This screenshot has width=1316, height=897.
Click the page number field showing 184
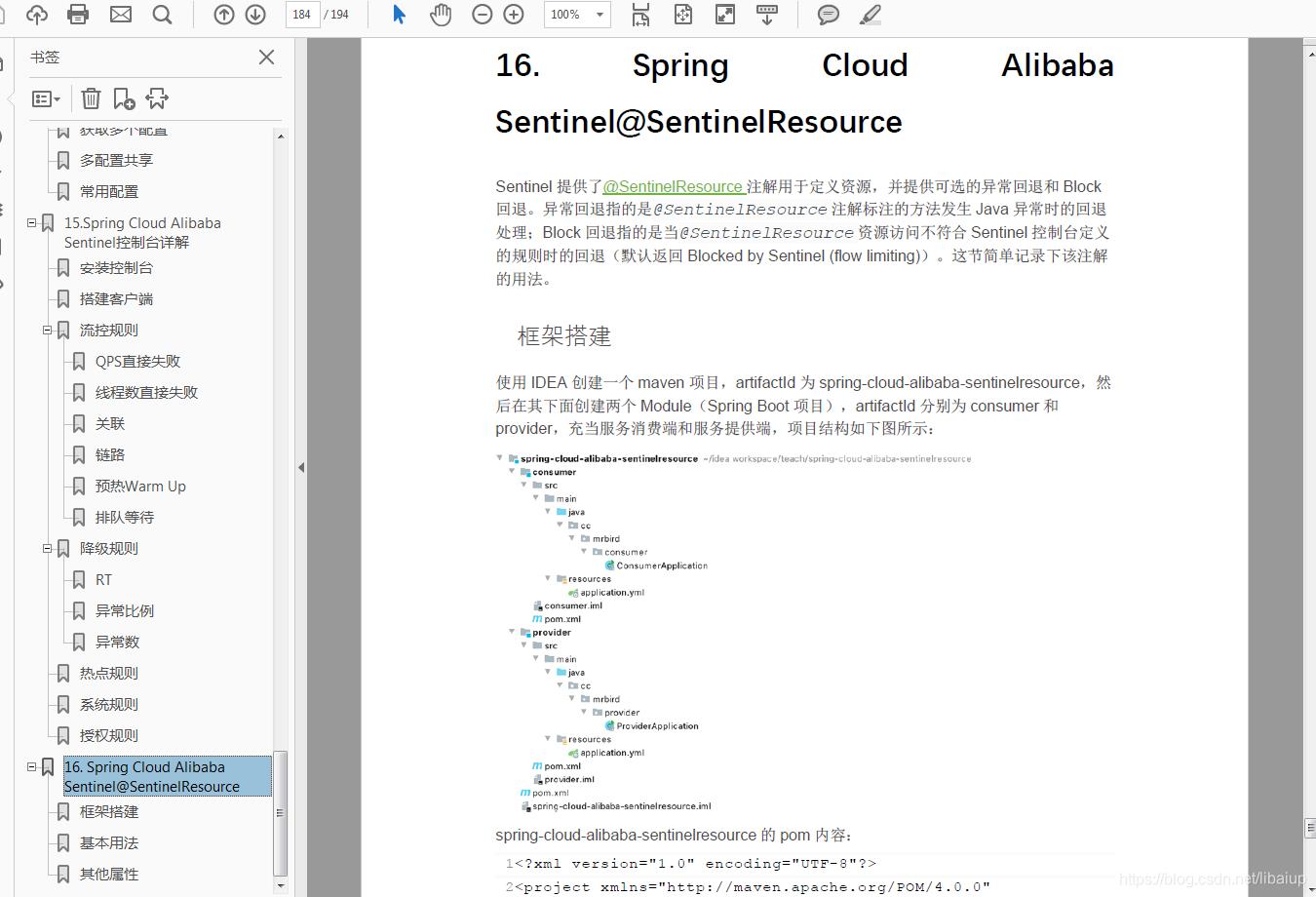302,15
